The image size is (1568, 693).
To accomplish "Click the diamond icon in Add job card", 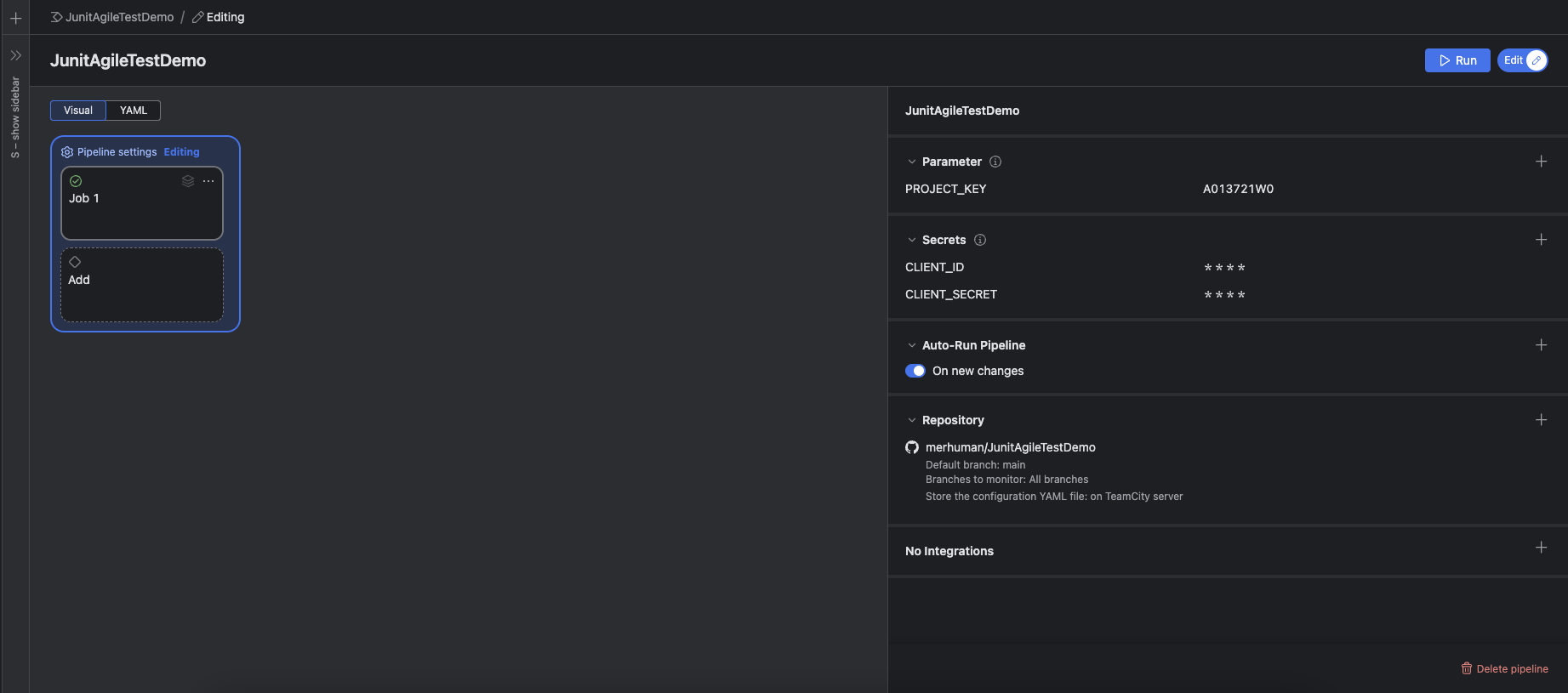I will pyautogui.click(x=75, y=262).
